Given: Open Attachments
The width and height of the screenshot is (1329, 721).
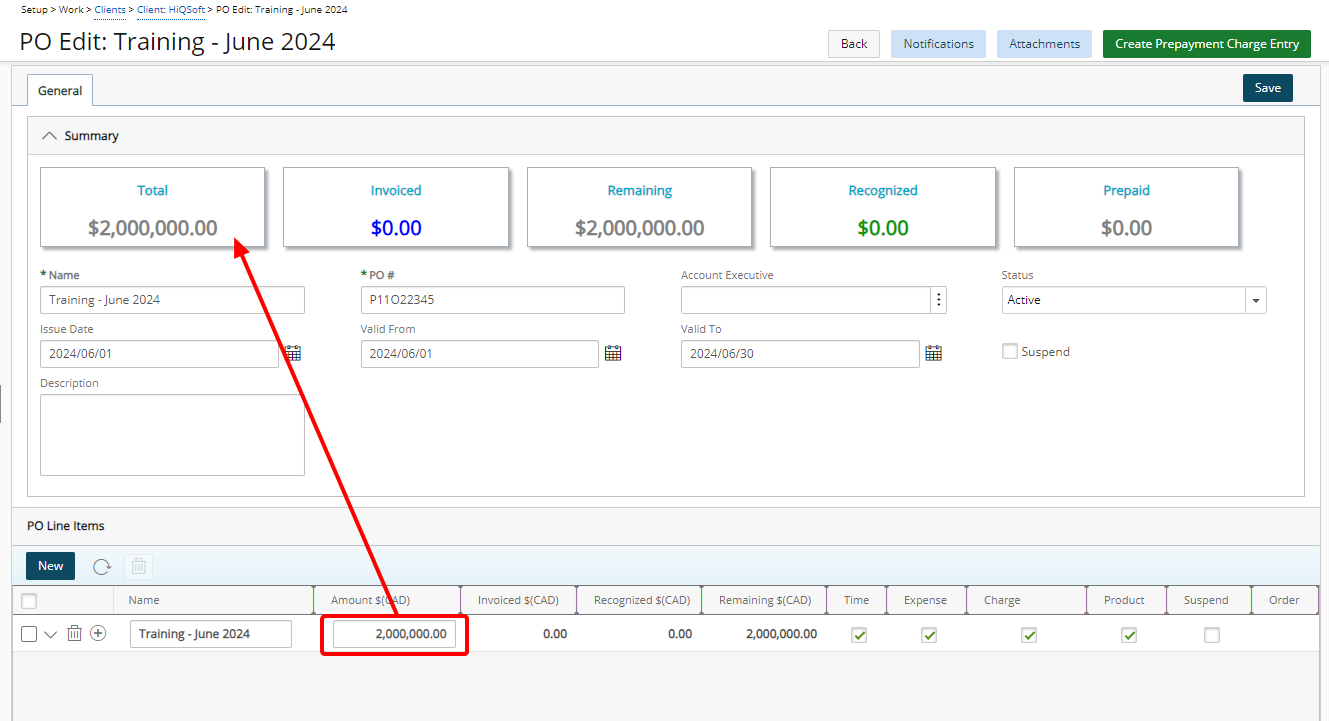Looking at the screenshot, I should (1044, 44).
